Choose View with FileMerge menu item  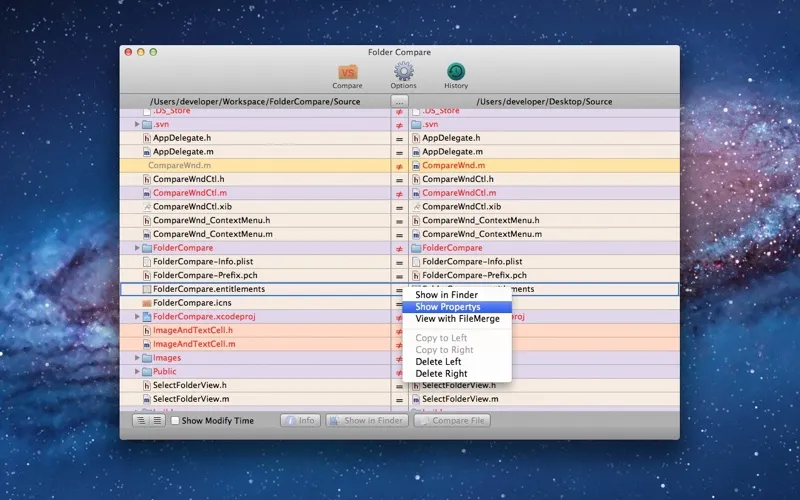pos(457,319)
